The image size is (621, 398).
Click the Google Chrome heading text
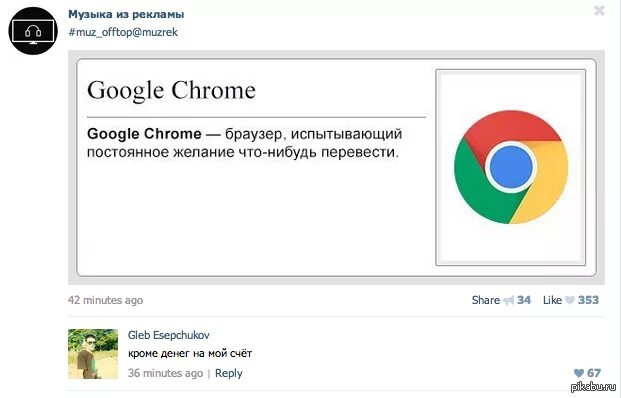(x=171, y=90)
